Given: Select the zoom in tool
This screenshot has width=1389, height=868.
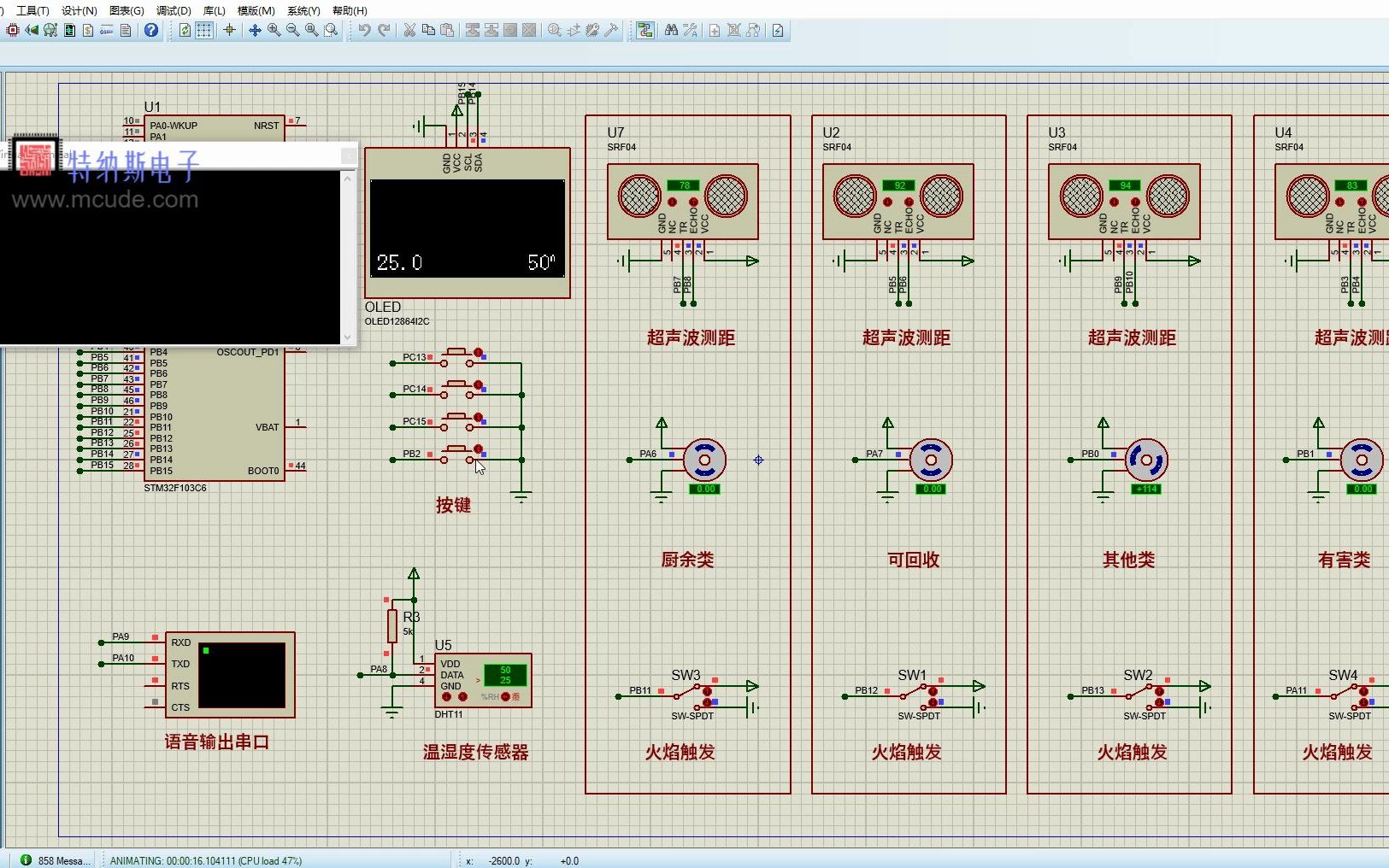Looking at the screenshot, I should 274,31.
